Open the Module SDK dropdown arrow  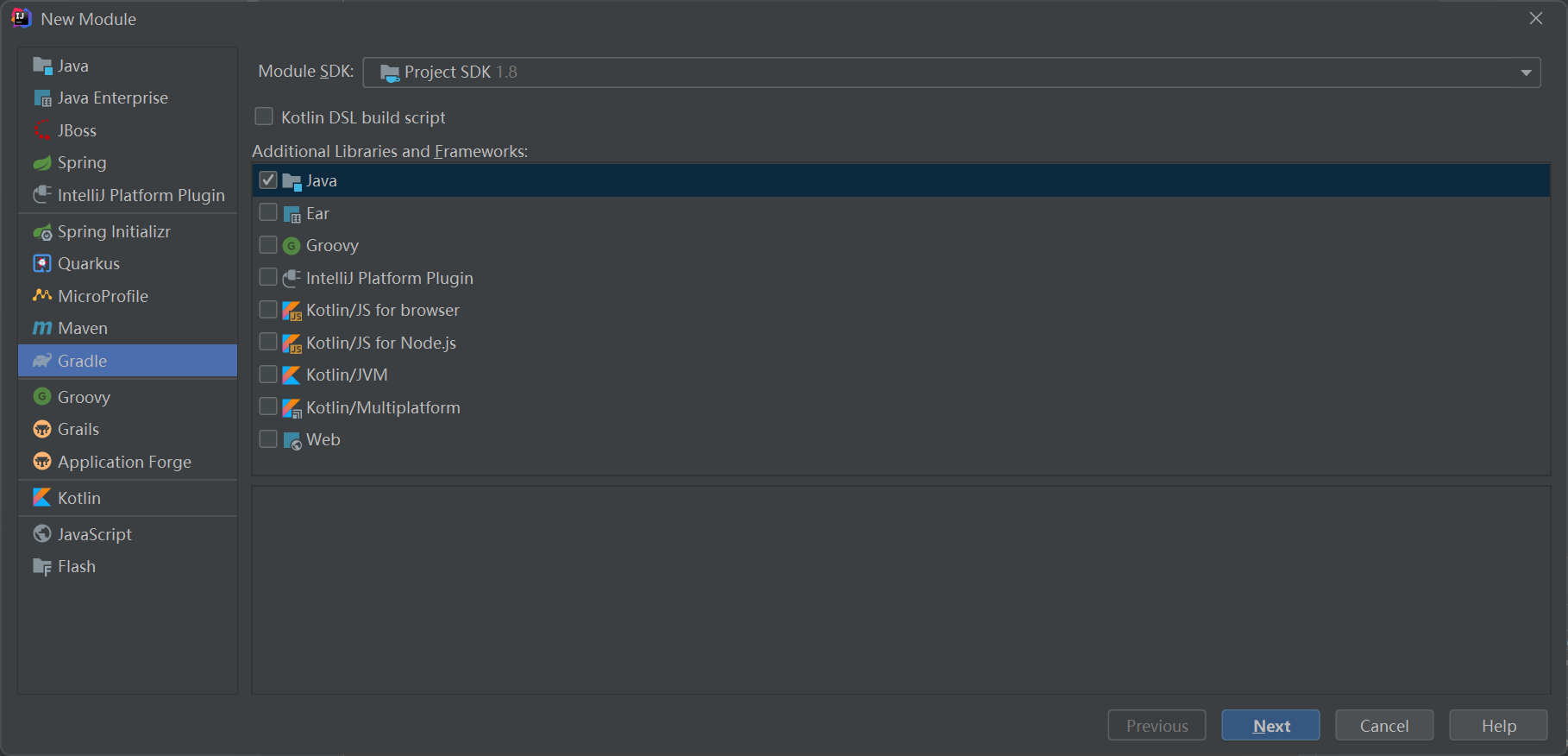[x=1526, y=72]
